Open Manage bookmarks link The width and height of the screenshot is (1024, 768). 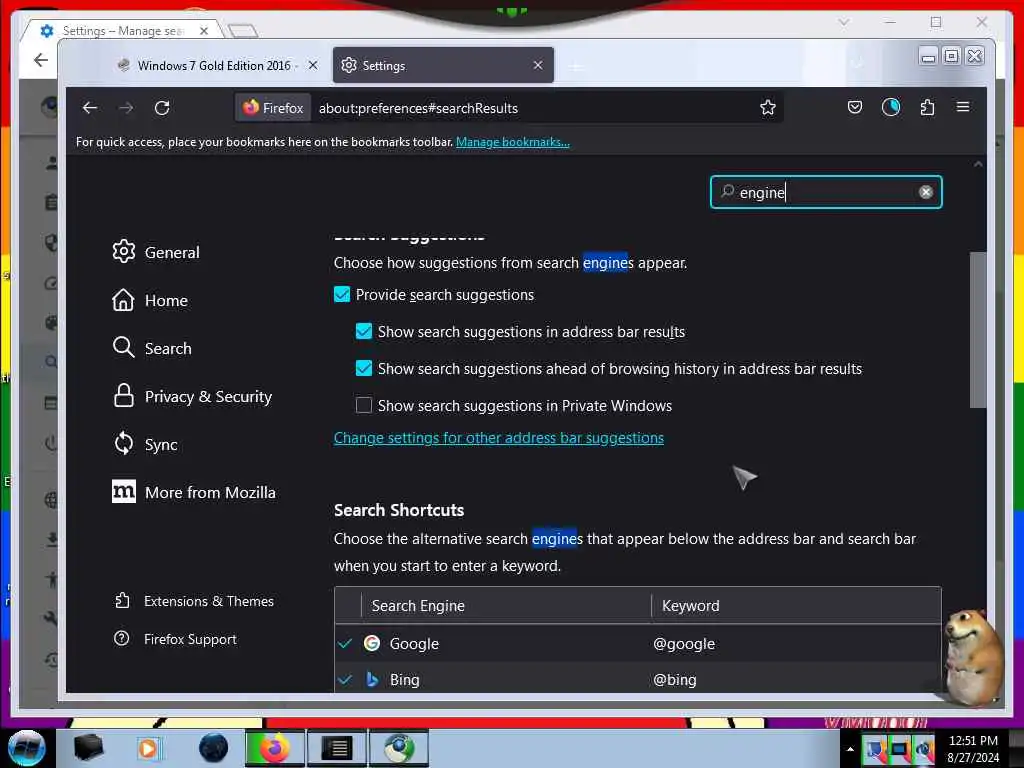point(513,142)
